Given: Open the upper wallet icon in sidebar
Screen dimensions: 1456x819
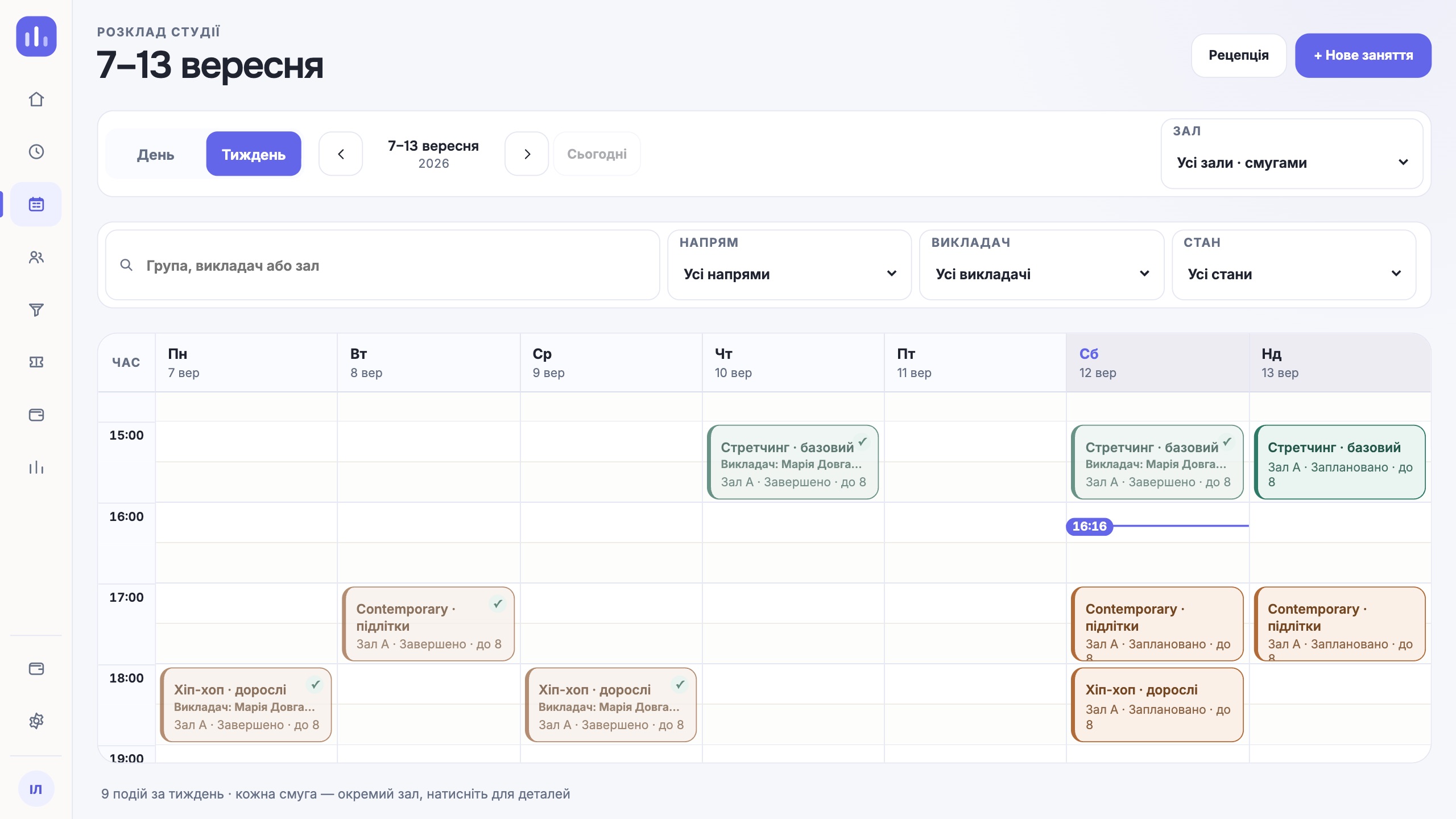Looking at the screenshot, I should 36,415.
